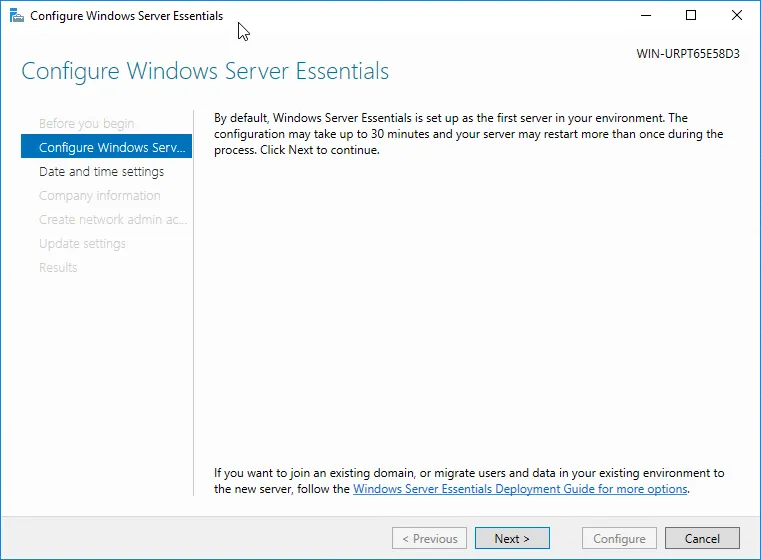761x560 pixels.
Task: Click the Next > button
Action: click(x=512, y=538)
